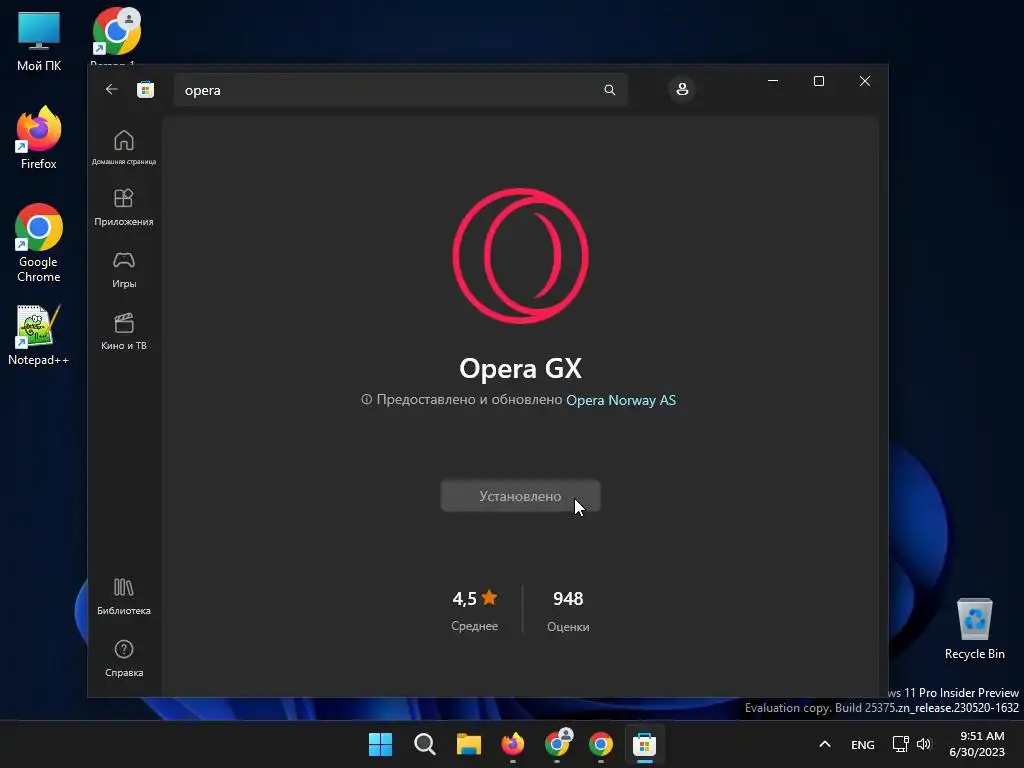Open Мой ПК desktop icon
Viewport: 1024px width, 768px height.
39,42
